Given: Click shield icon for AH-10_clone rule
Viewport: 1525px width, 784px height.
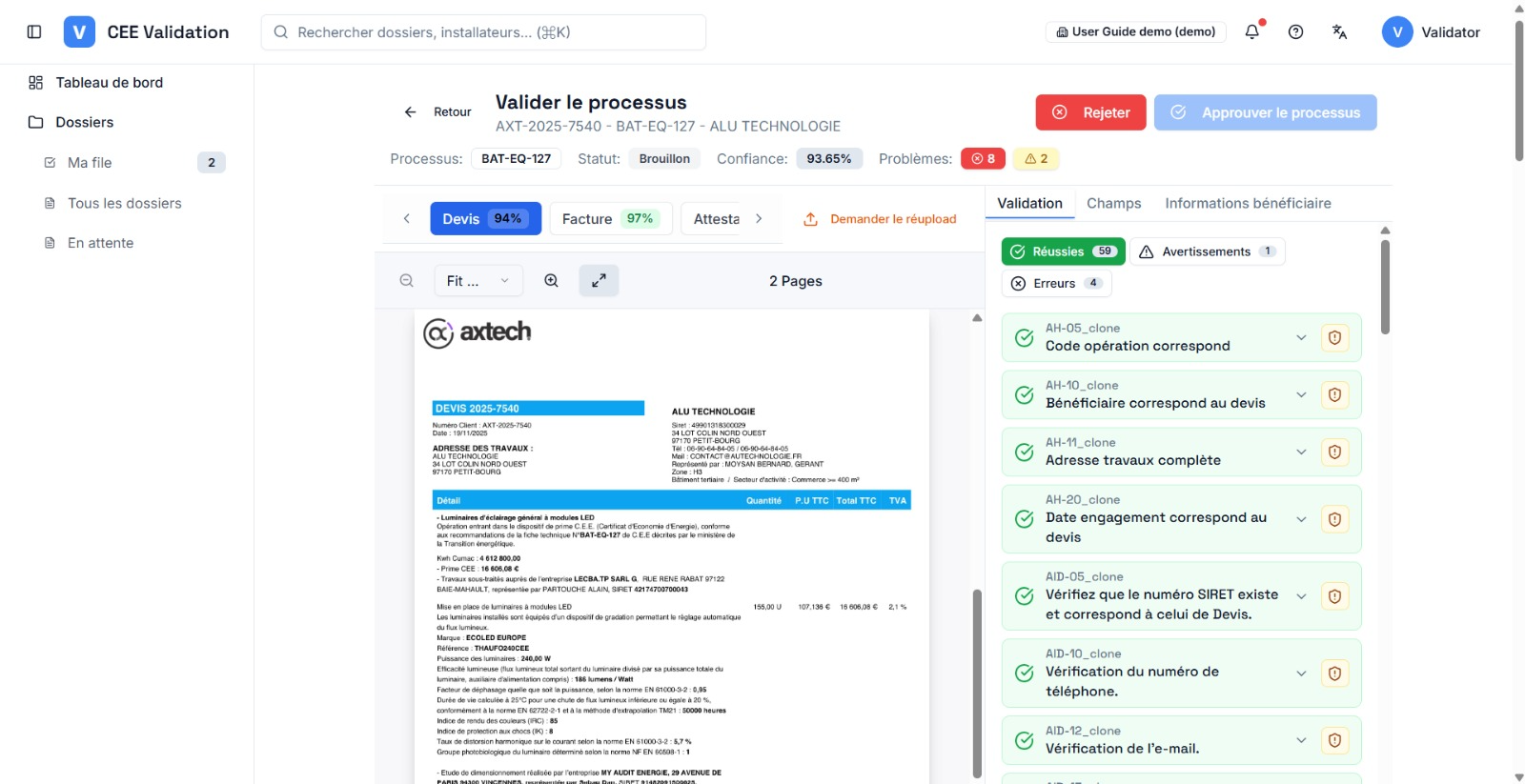Looking at the screenshot, I should tap(1334, 394).
